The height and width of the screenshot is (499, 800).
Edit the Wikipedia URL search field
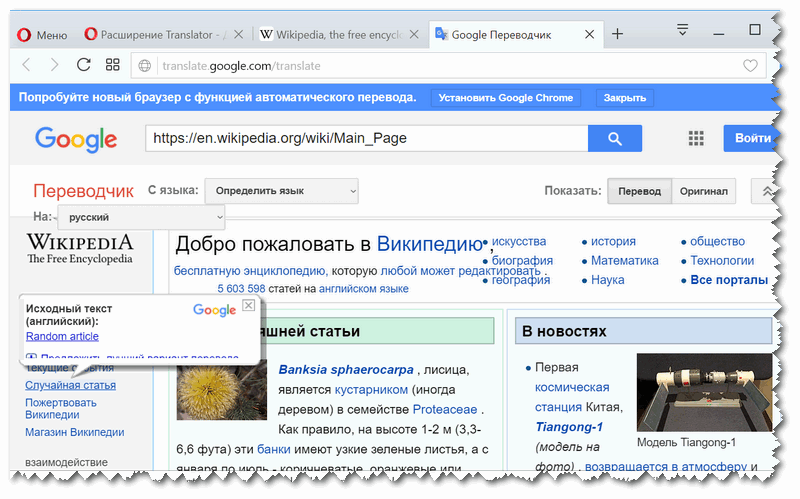click(366, 138)
